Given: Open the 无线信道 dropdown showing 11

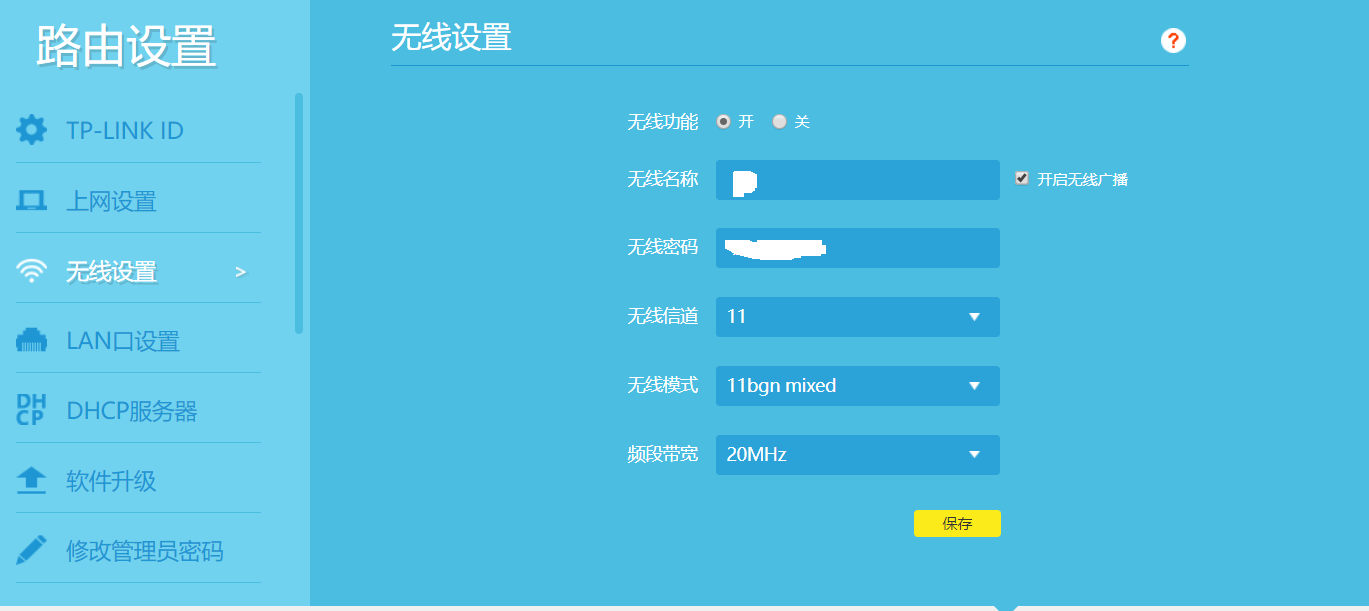Looking at the screenshot, I should (x=857, y=317).
